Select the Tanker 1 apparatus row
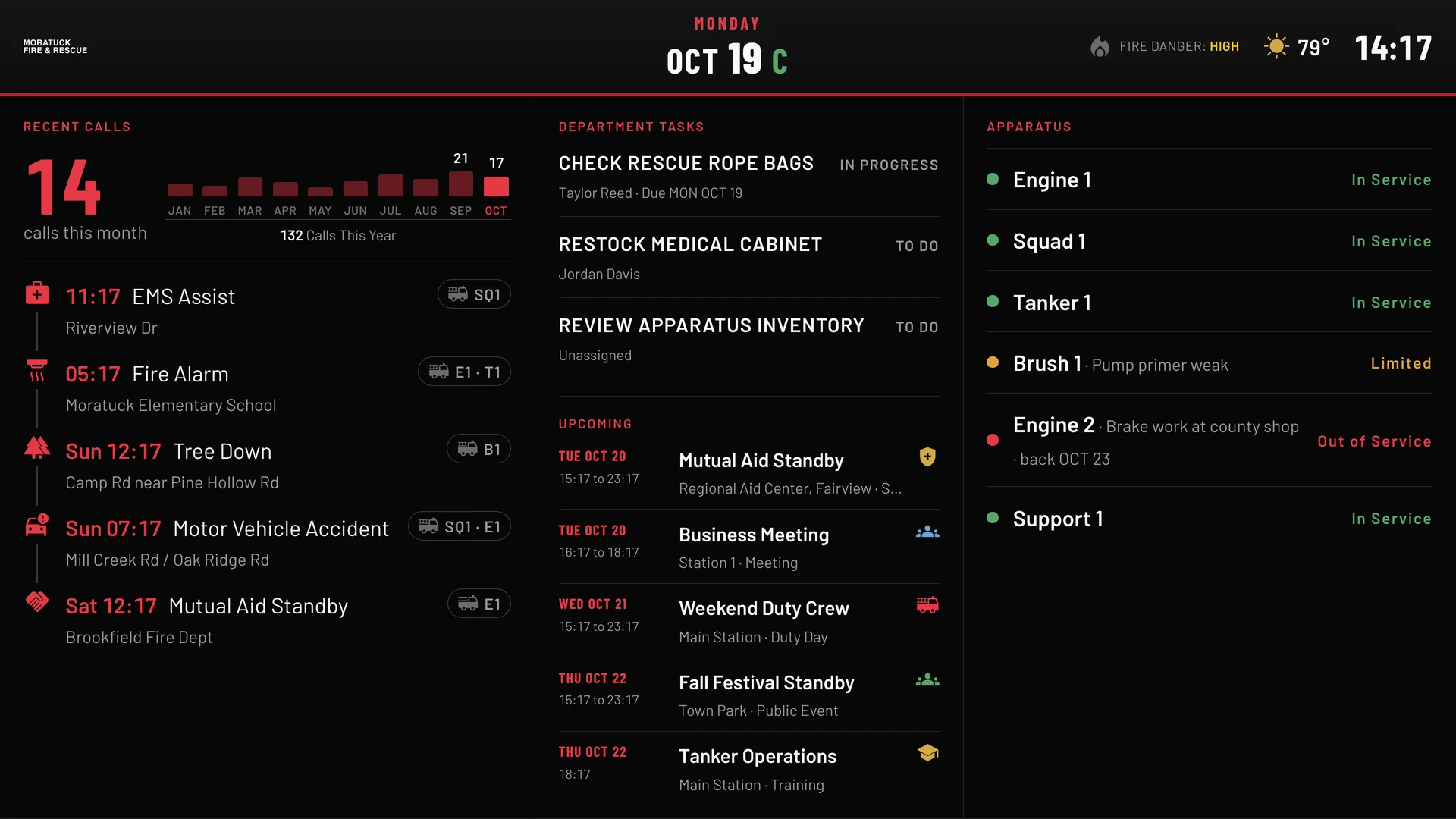 [1209, 303]
